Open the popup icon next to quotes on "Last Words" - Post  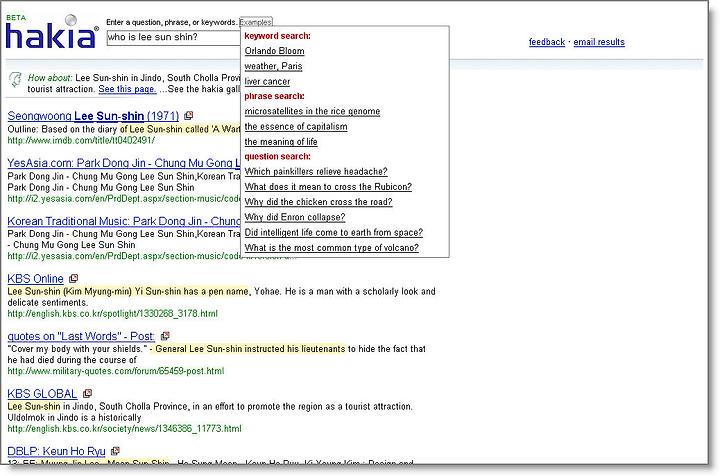tap(165, 336)
